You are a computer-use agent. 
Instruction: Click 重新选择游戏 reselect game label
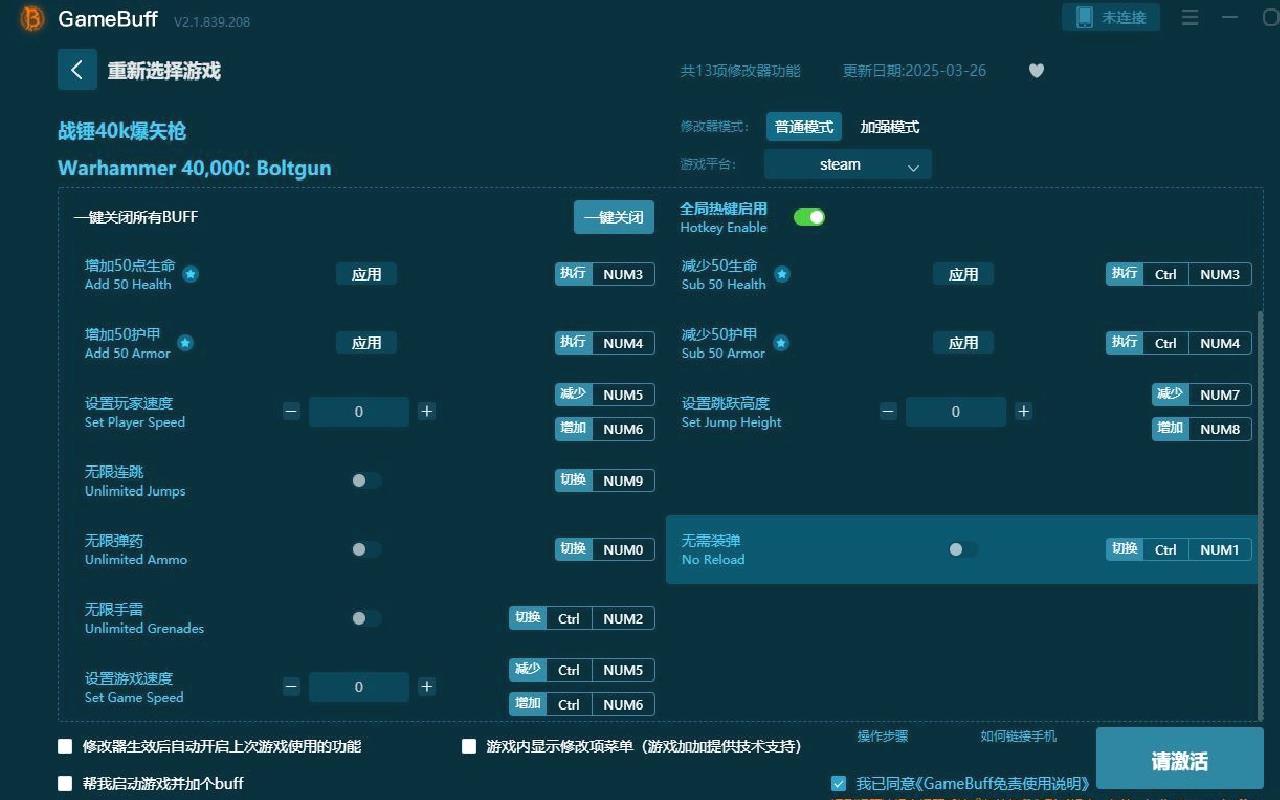click(x=164, y=70)
